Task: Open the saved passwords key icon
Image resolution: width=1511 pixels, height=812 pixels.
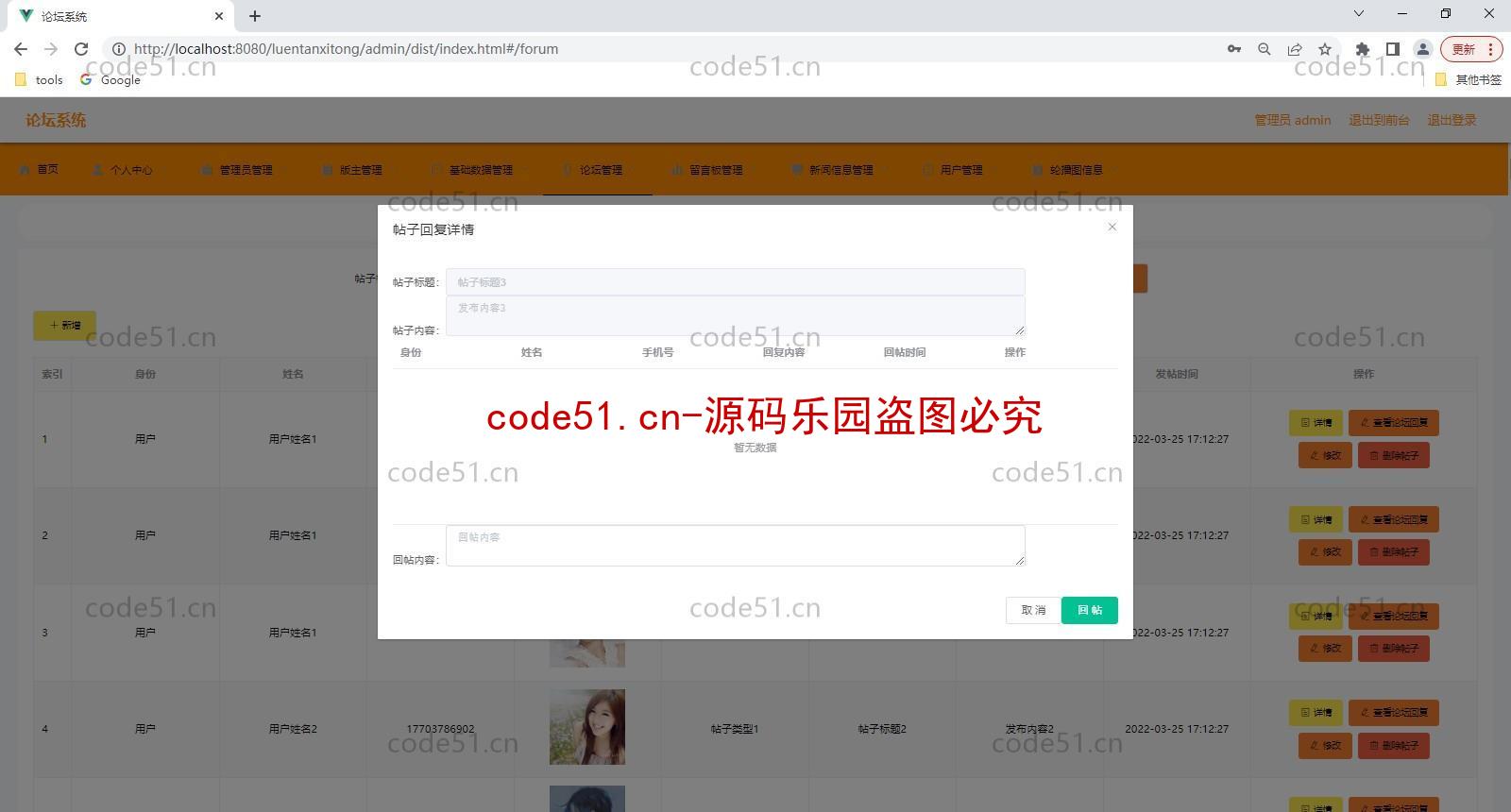Action: 1234,49
